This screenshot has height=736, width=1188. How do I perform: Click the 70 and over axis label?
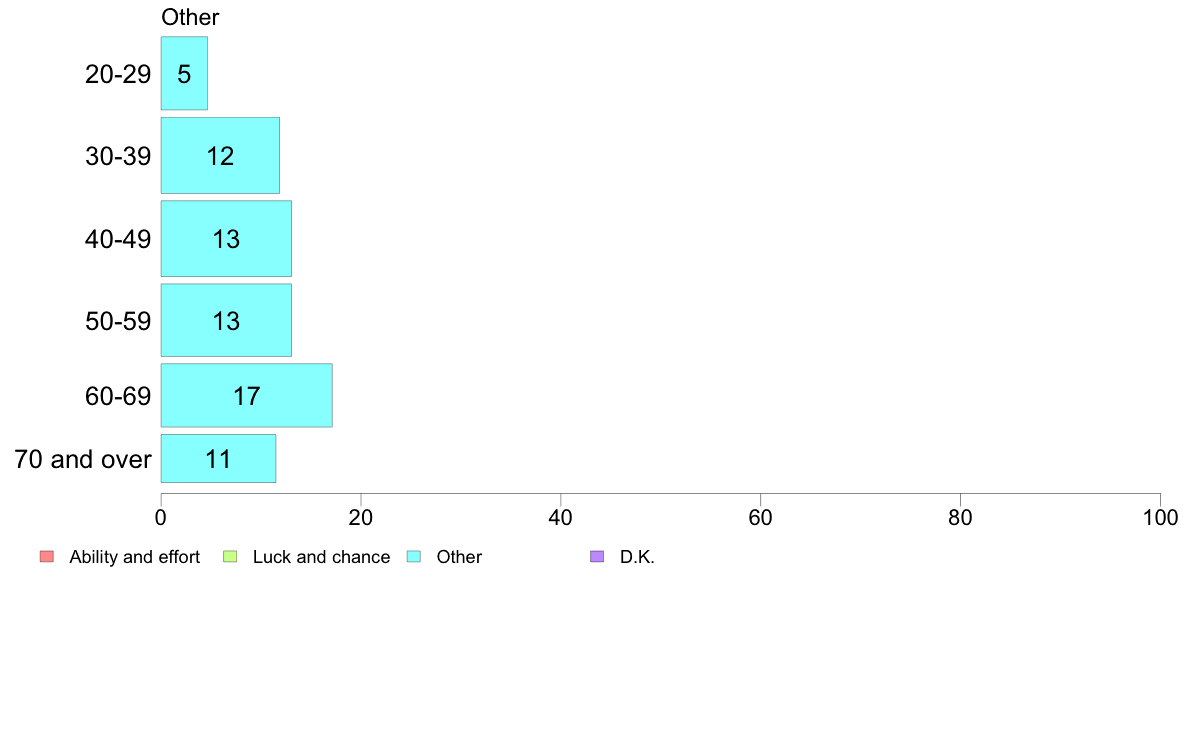tap(83, 459)
